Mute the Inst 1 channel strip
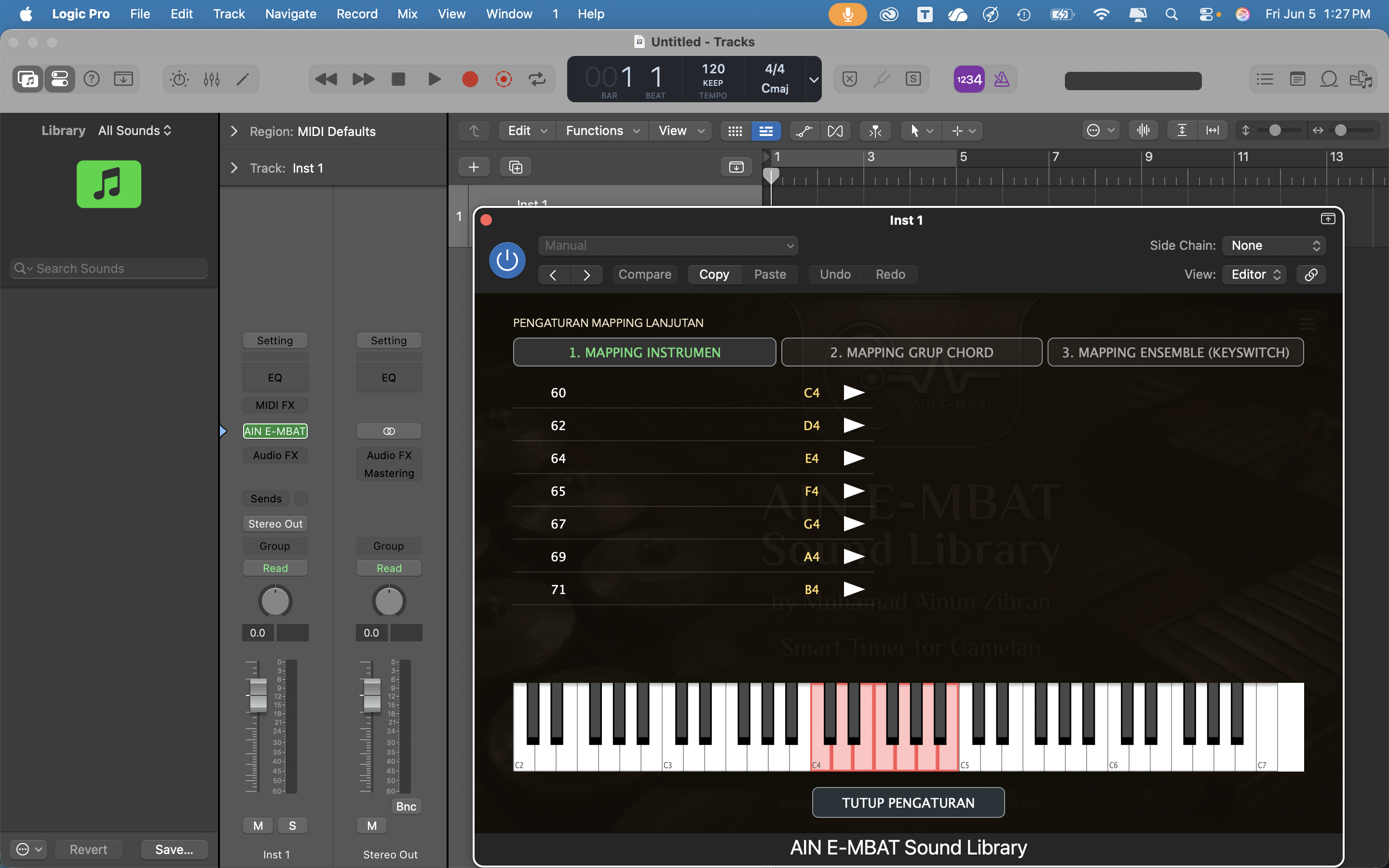The height and width of the screenshot is (868, 1389). point(259,826)
